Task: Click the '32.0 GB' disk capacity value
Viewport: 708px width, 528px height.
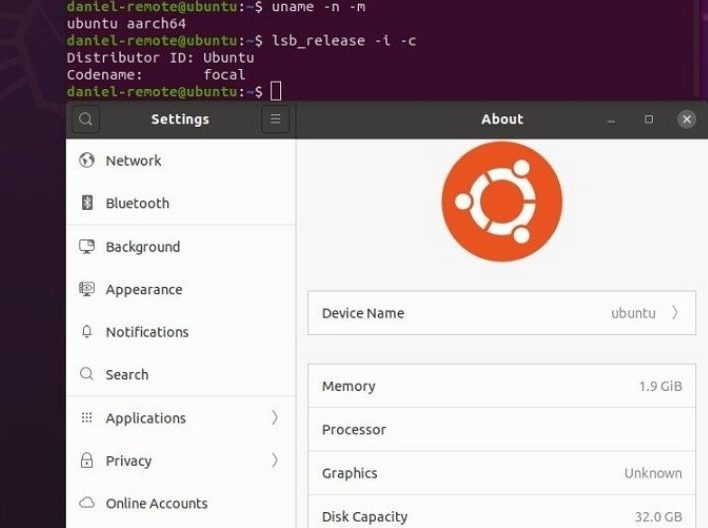Action: 658,516
